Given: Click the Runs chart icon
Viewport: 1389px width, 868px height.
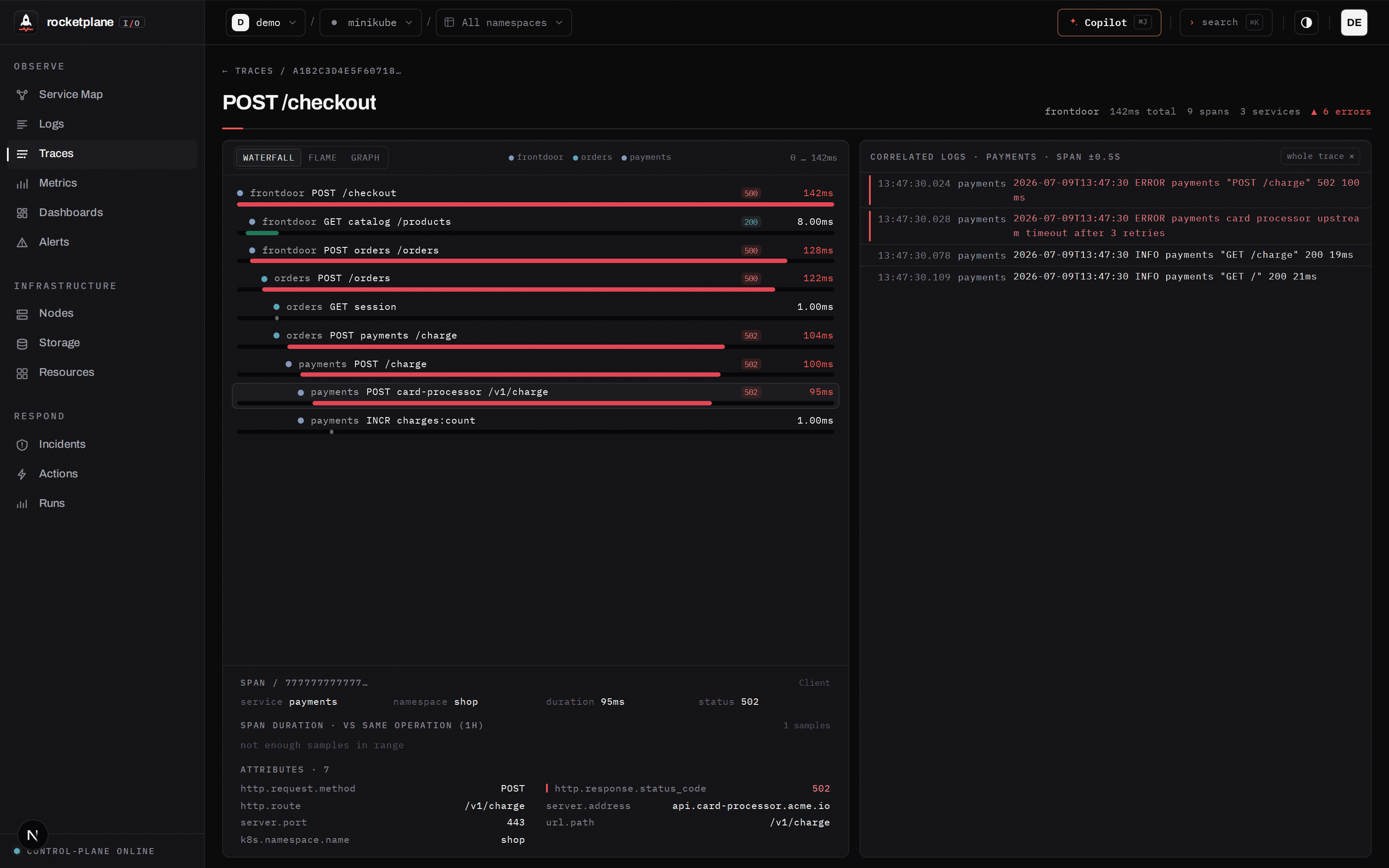Looking at the screenshot, I should [x=23, y=504].
